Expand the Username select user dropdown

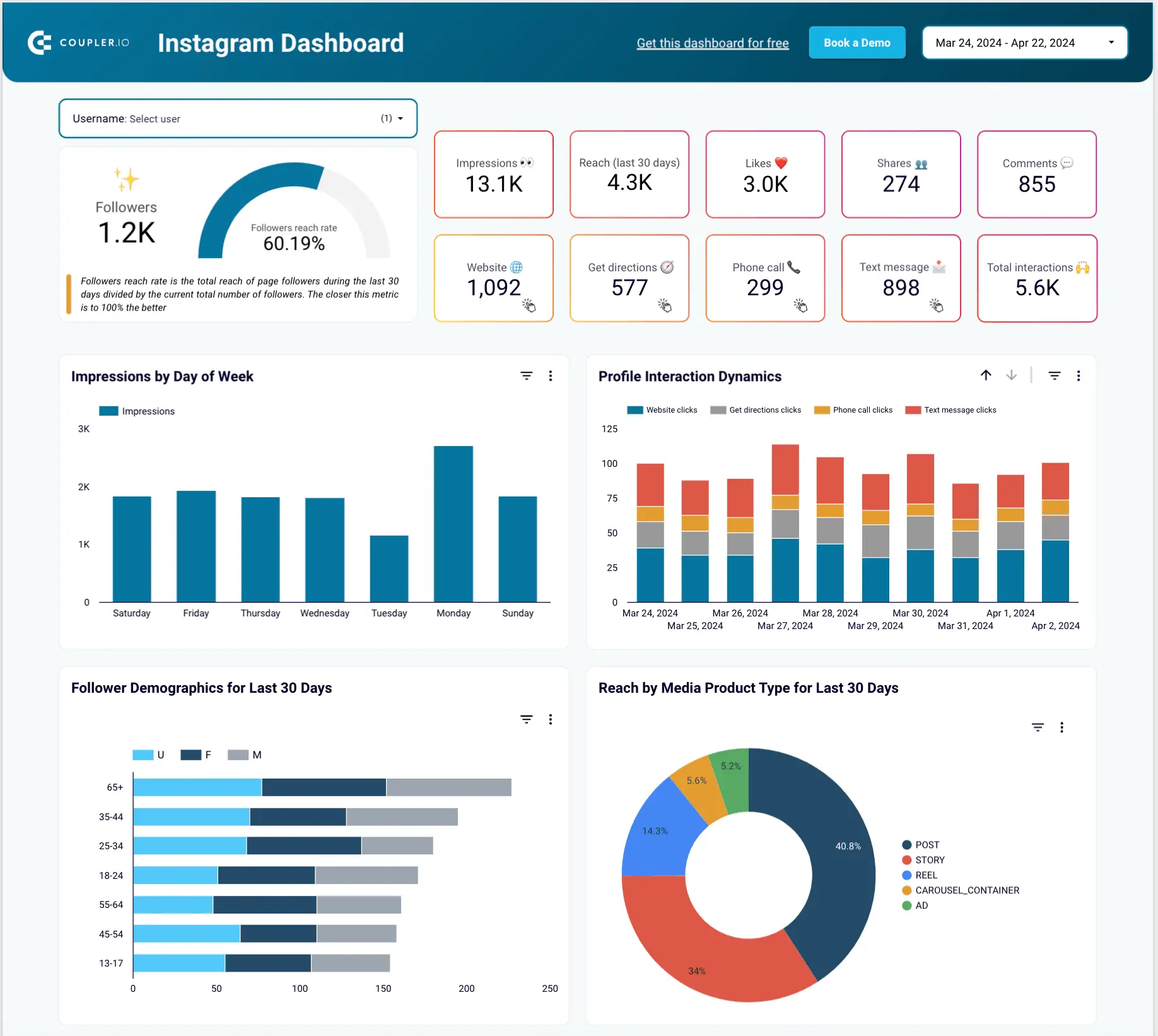pyautogui.click(x=238, y=119)
